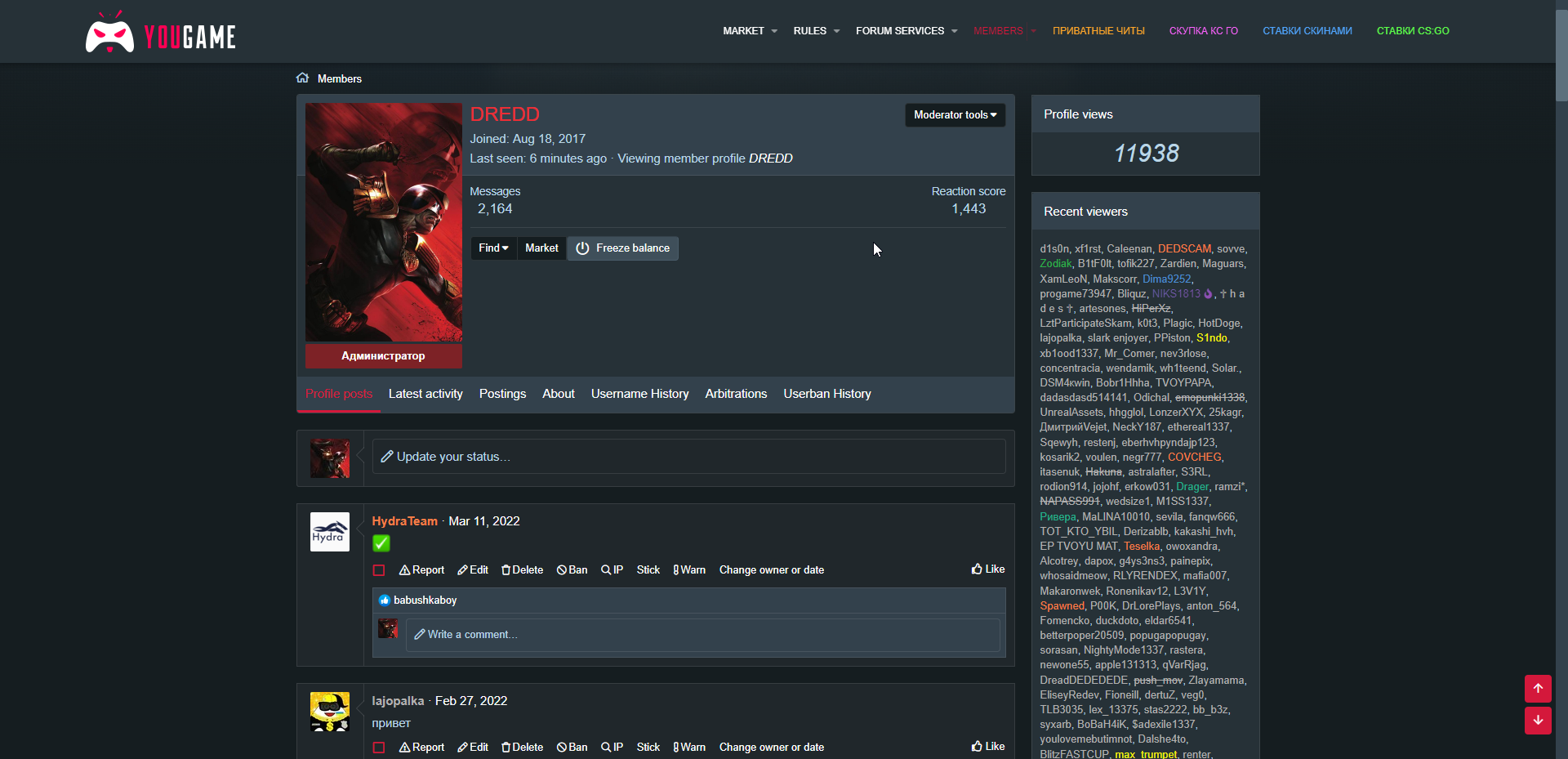Click the Market button on profile

pos(541,248)
